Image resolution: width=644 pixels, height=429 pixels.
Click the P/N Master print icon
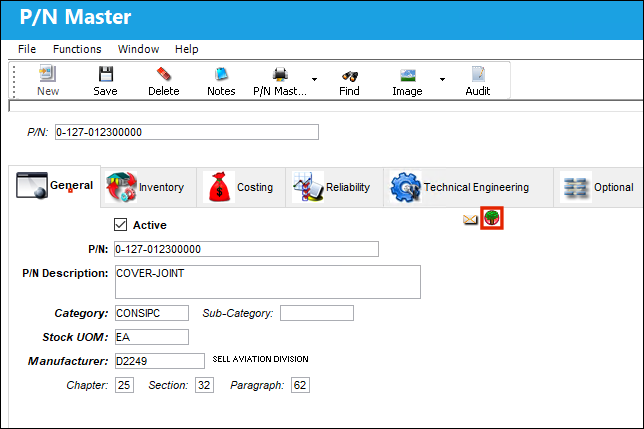point(280,74)
